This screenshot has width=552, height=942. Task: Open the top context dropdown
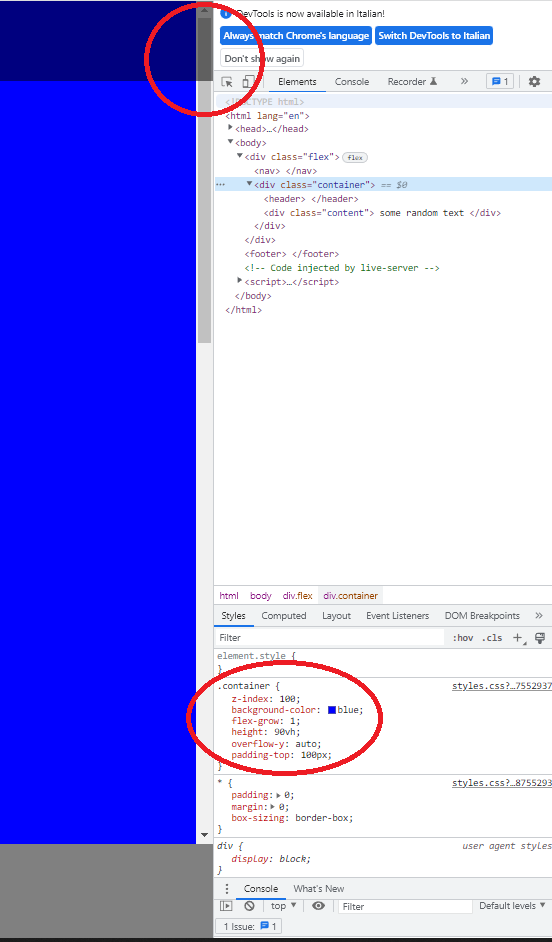tap(284, 906)
